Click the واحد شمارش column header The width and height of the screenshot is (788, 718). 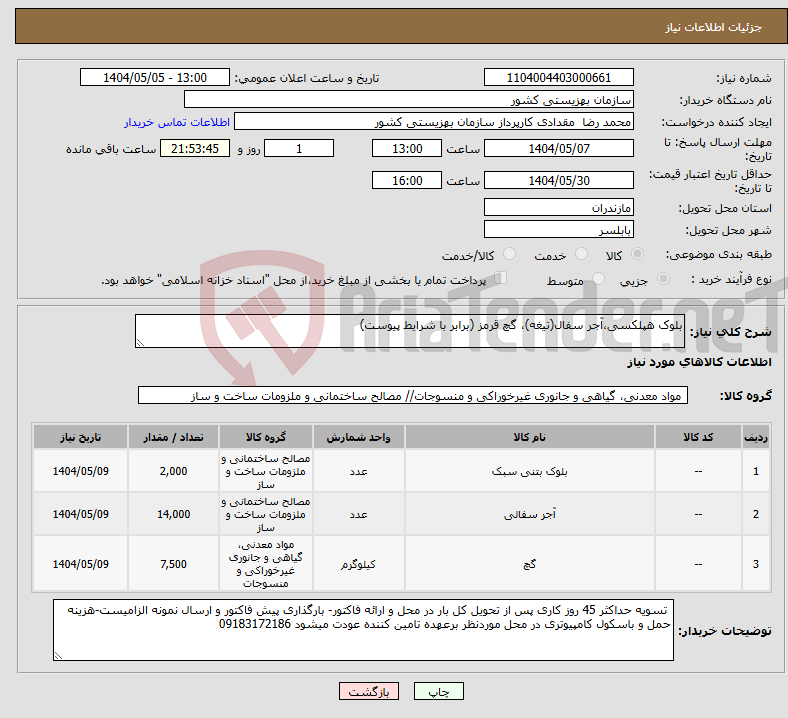coord(358,437)
